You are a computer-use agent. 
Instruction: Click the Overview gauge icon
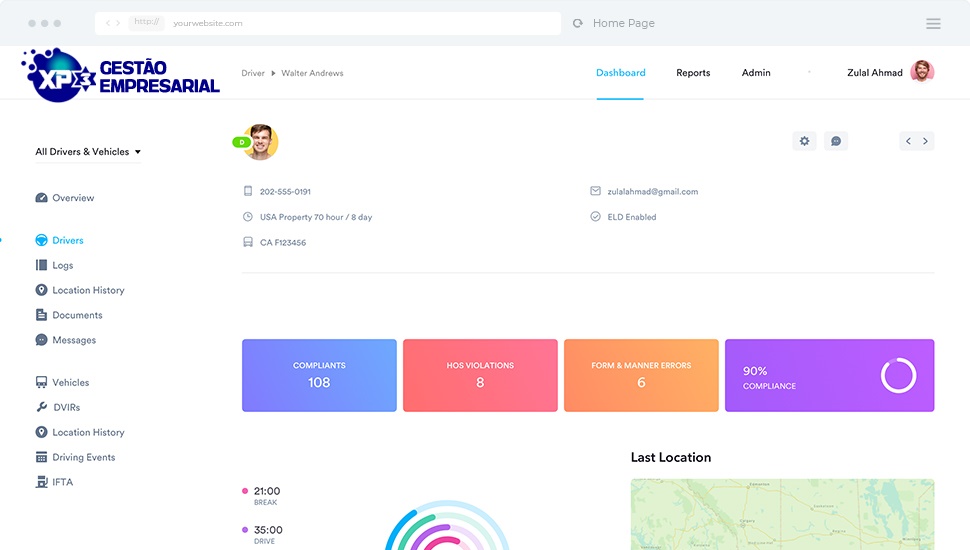coord(41,198)
